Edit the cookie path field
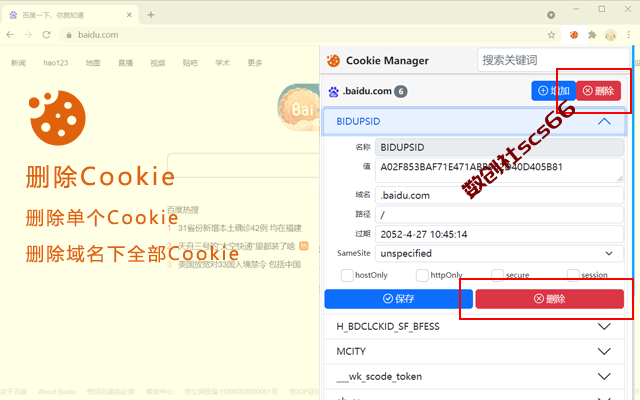 pyautogui.click(x=500, y=215)
